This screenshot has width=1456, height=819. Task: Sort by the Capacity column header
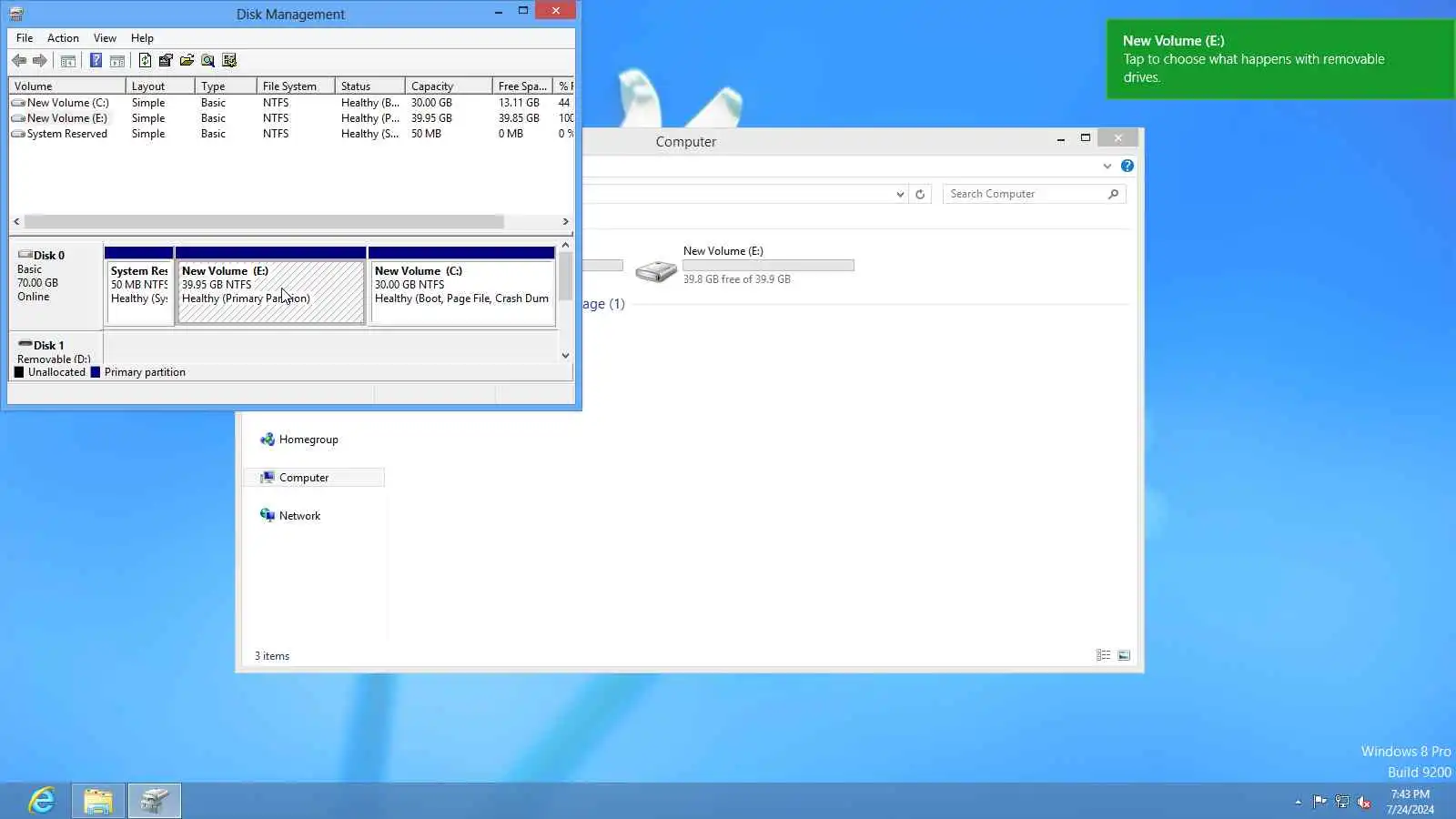[x=449, y=86]
